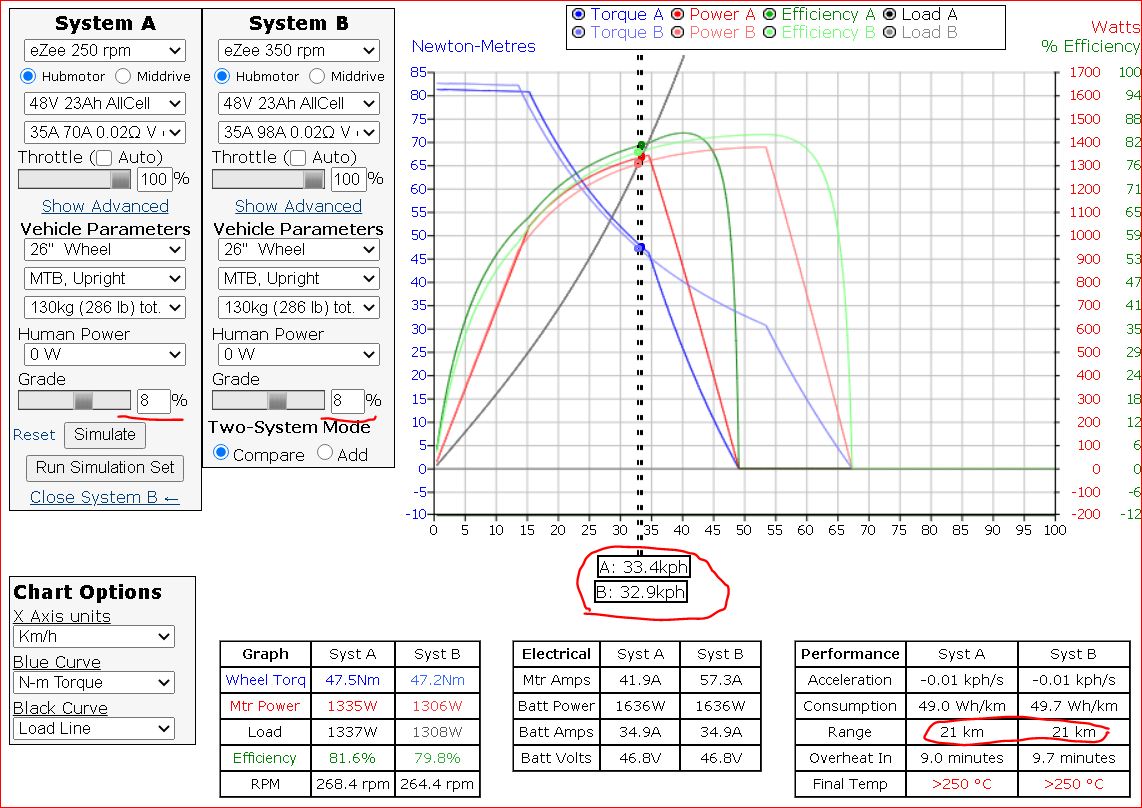Screen dimensions: 1142x808
Task: Enable Auto throttle for System B
Action: coord(298,157)
